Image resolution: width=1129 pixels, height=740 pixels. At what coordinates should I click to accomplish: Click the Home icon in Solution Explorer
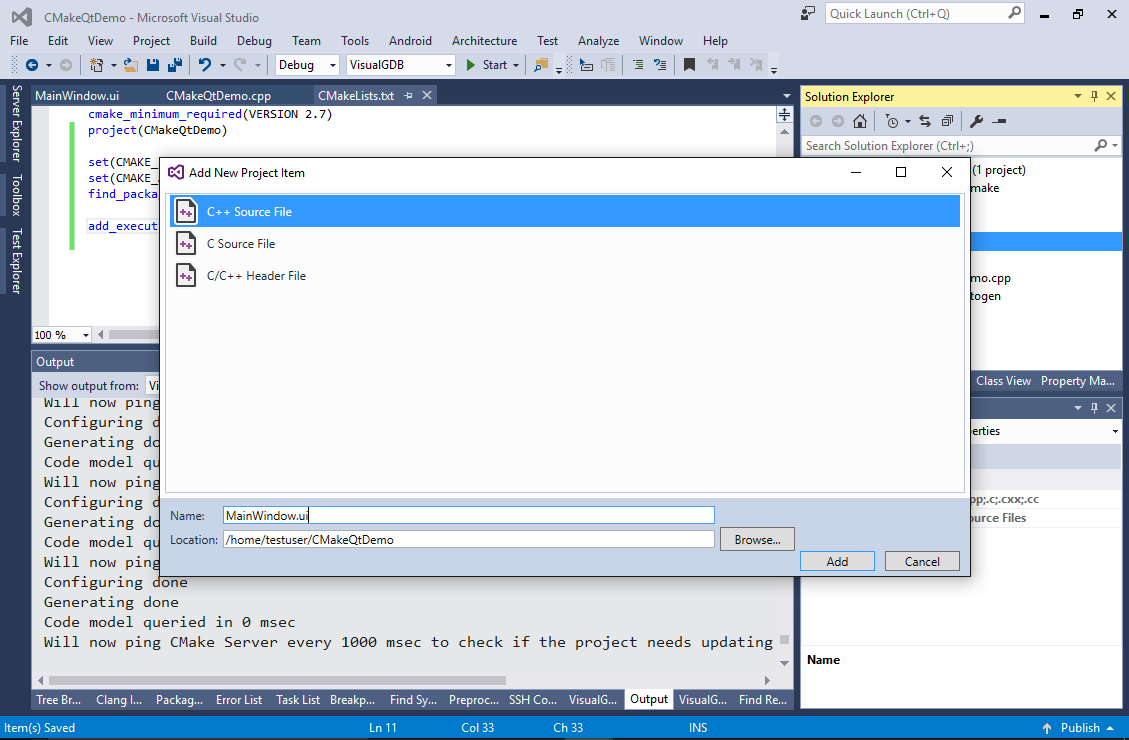[860, 121]
